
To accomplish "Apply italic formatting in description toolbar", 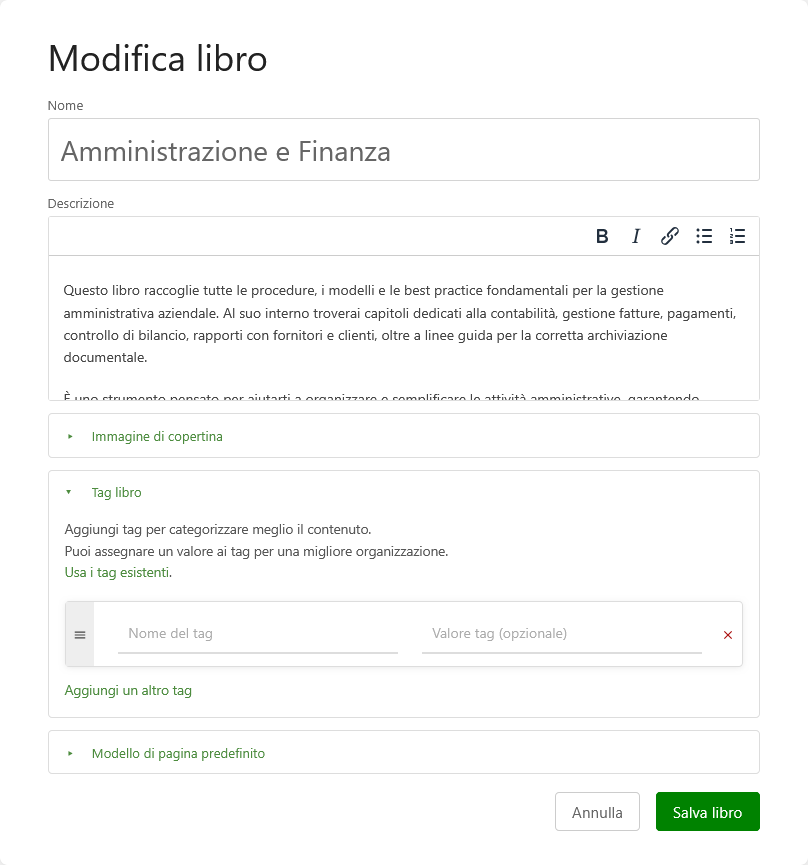I will [x=636, y=236].
